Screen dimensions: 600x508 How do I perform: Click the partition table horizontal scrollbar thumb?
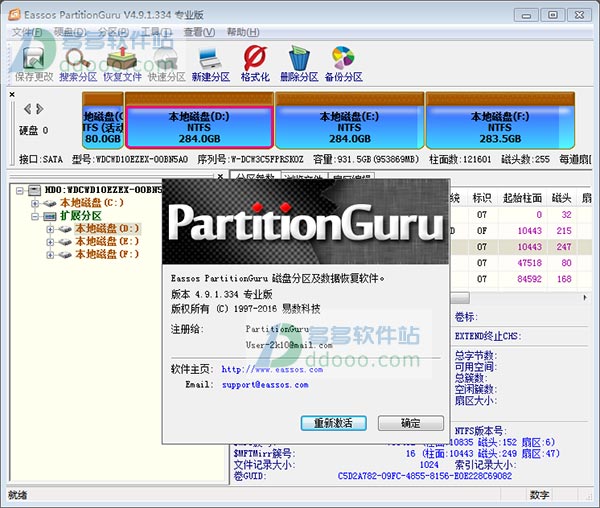point(461,297)
